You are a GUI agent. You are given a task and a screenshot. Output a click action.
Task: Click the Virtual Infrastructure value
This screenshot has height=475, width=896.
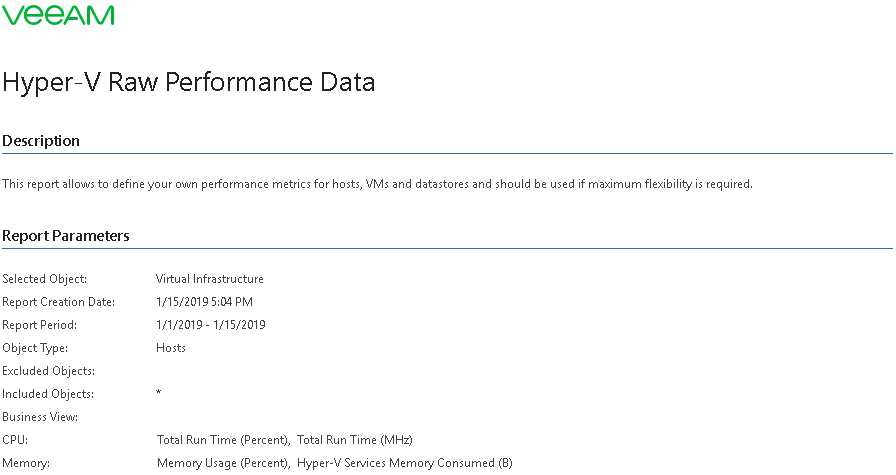point(210,279)
